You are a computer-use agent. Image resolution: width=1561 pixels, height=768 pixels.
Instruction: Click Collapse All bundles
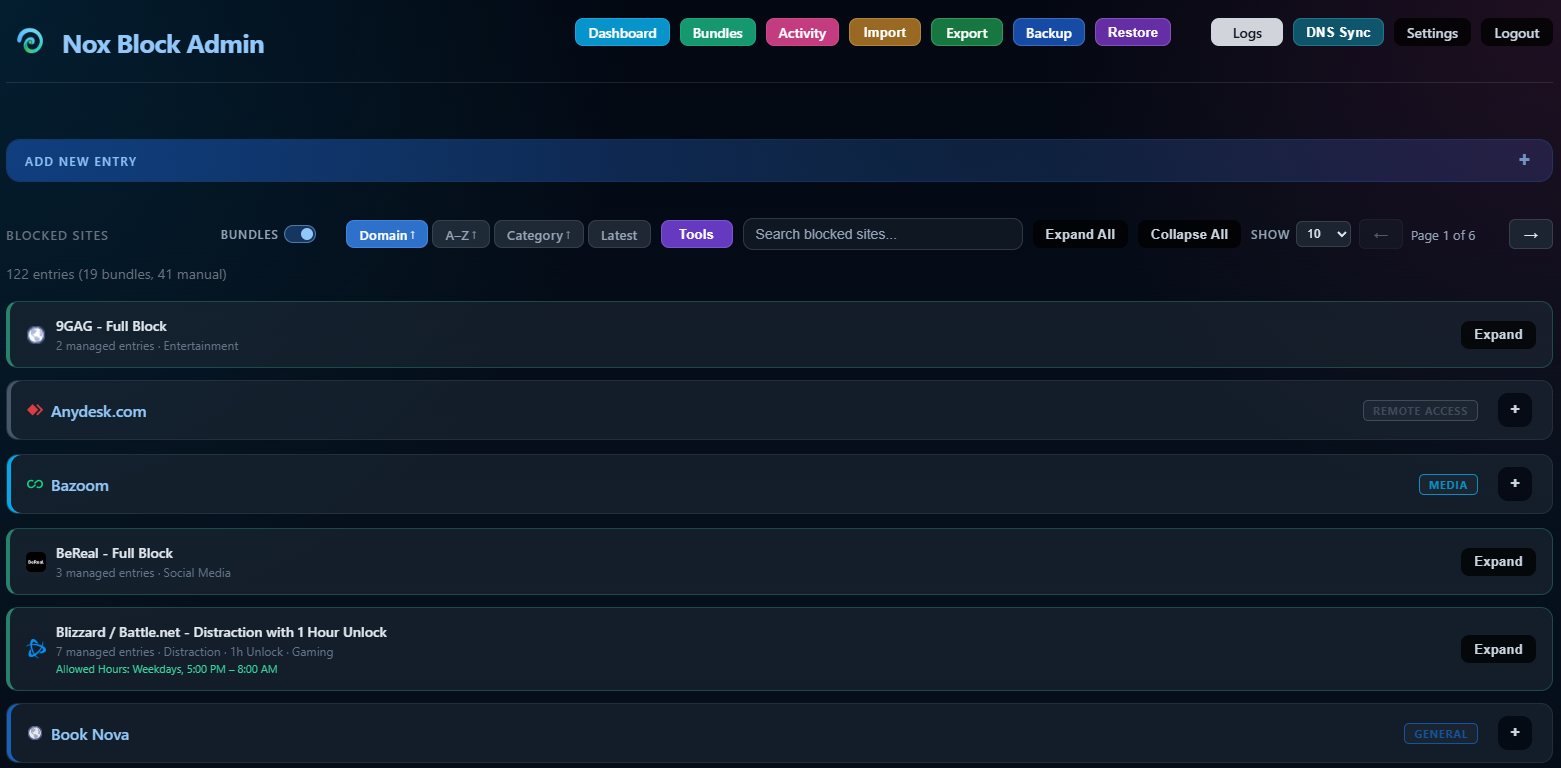[1189, 234]
